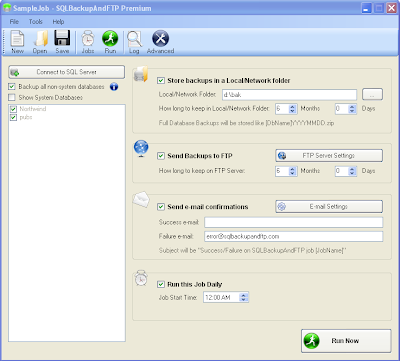Image resolution: width=400 pixels, height=361 pixels.
Task: Uncheck the pubs database
Action: click(x=13, y=117)
